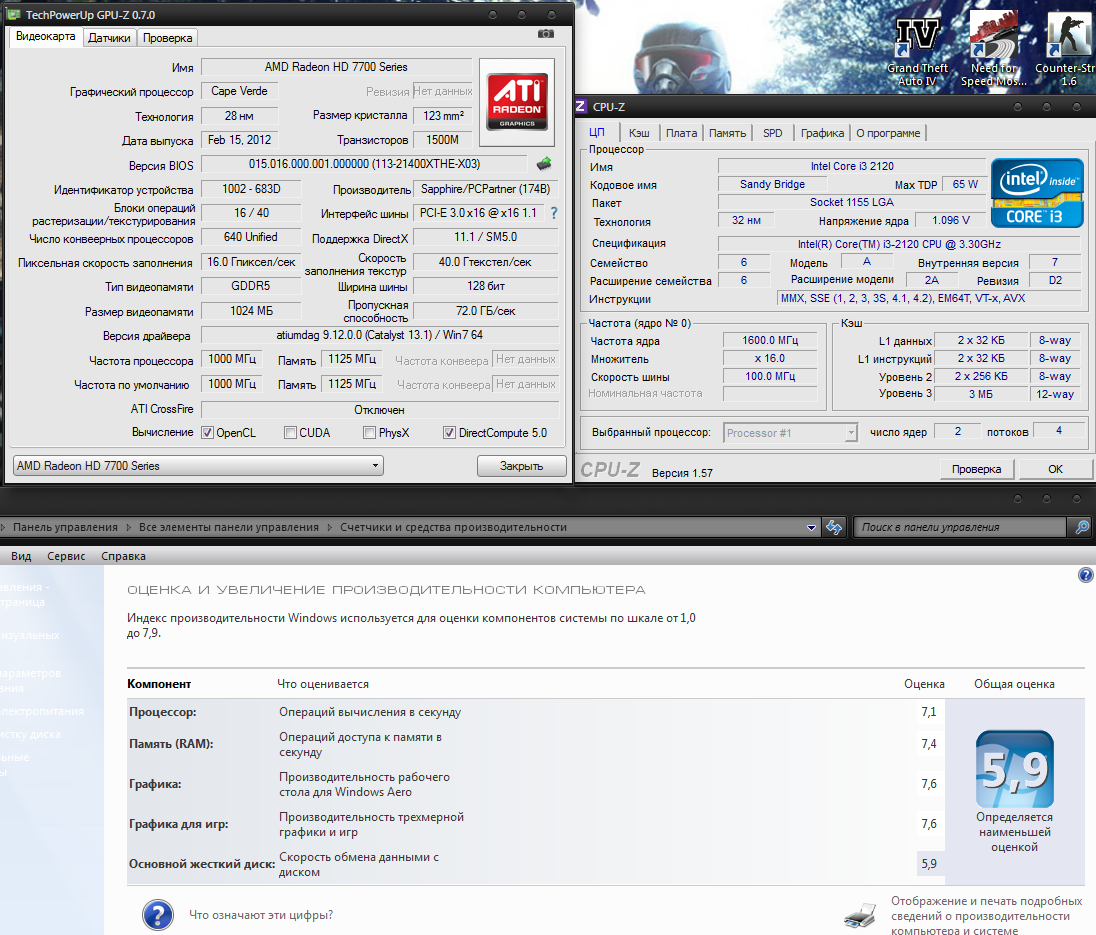
Task: Click the Проверка button in CPU-Z
Action: (x=976, y=469)
